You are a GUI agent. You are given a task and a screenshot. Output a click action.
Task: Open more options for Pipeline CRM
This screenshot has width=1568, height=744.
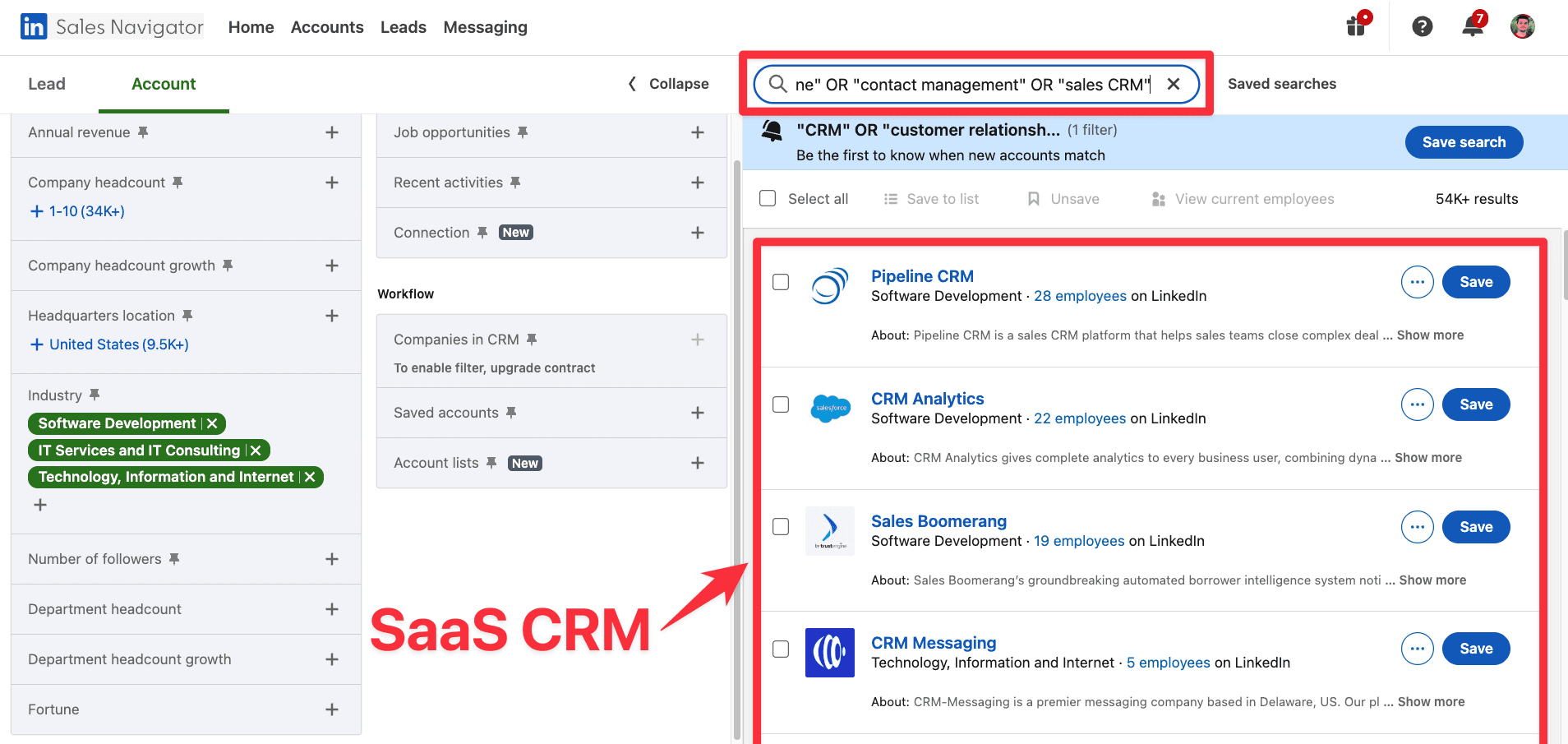pyautogui.click(x=1418, y=282)
